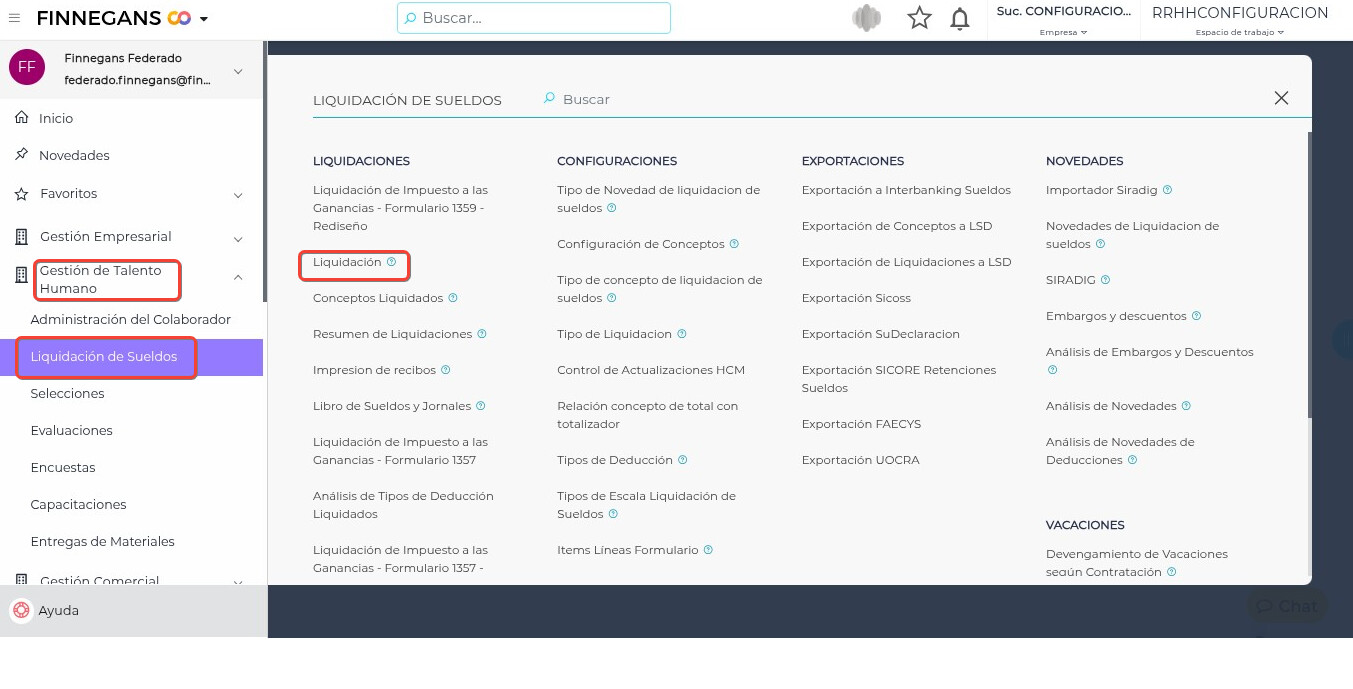1353x689 pixels.
Task: Open the notifications bell icon
Action: (x=960, y=18)
